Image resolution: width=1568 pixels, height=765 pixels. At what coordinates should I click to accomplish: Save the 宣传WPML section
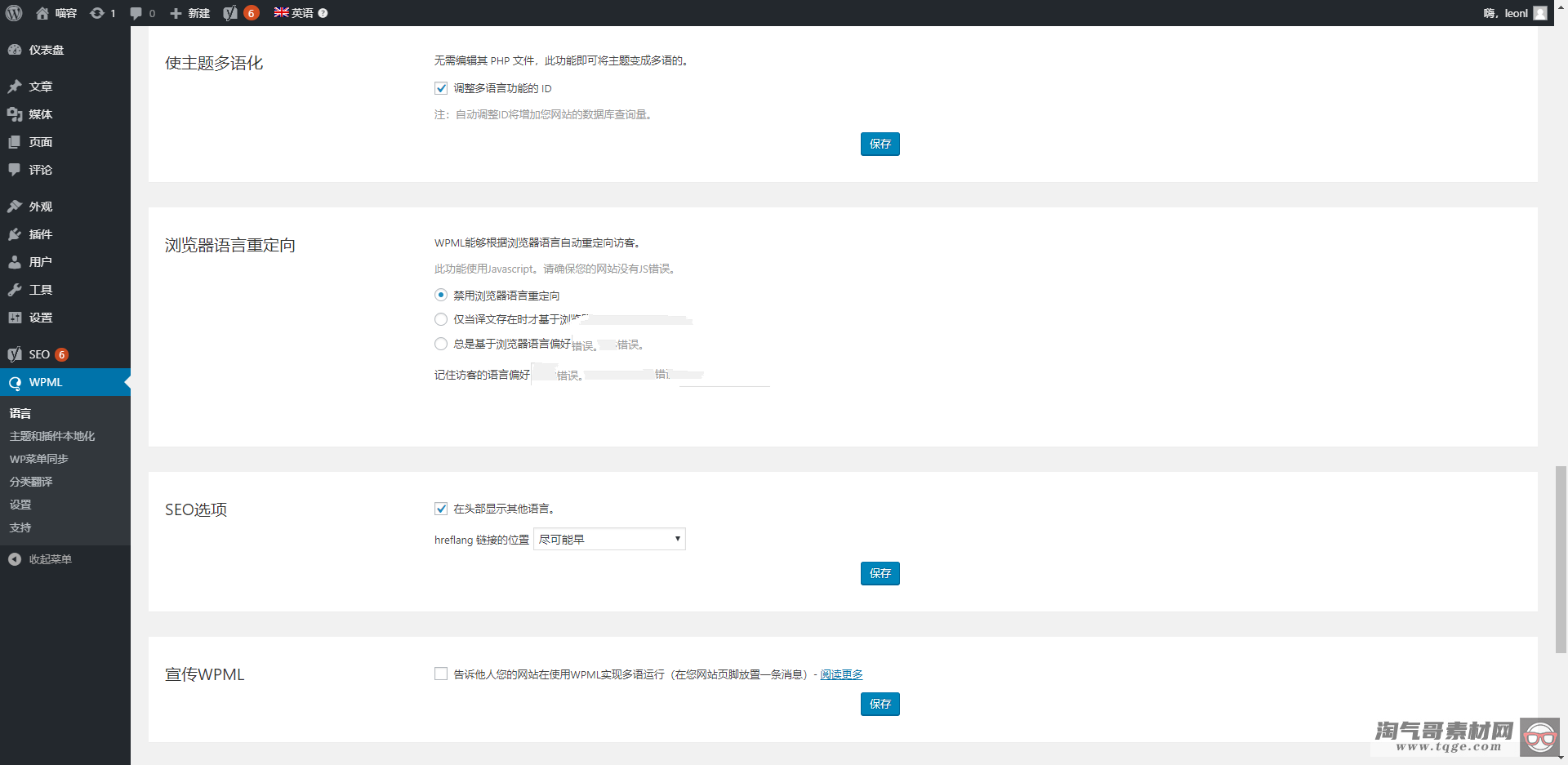880,704
